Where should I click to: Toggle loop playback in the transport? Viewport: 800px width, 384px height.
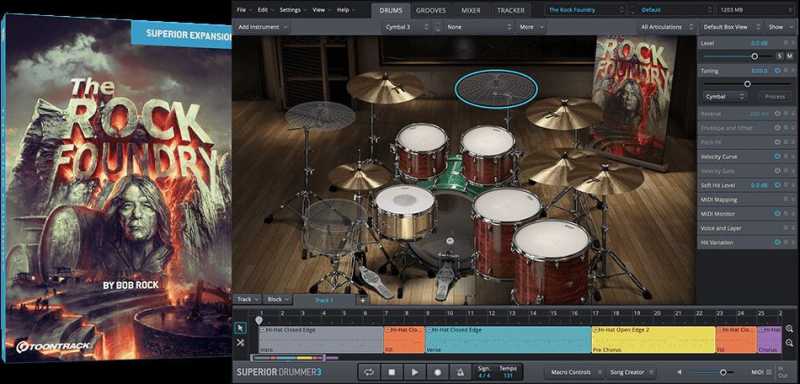(368, 372)
